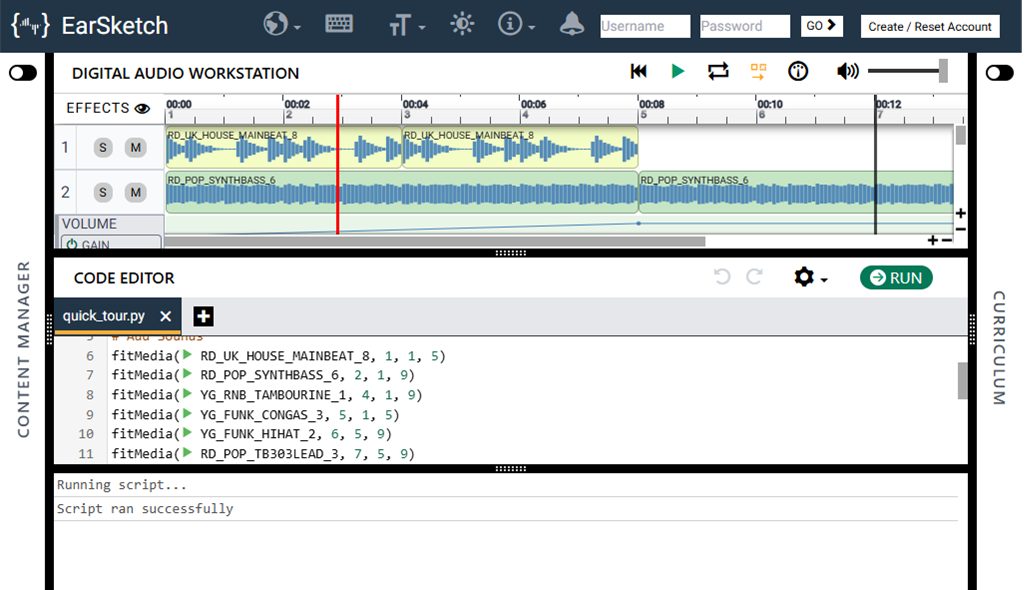This screenshot has height=590, width=1032.
Task: Open the font size dropdown
Action: coord(407,26)
